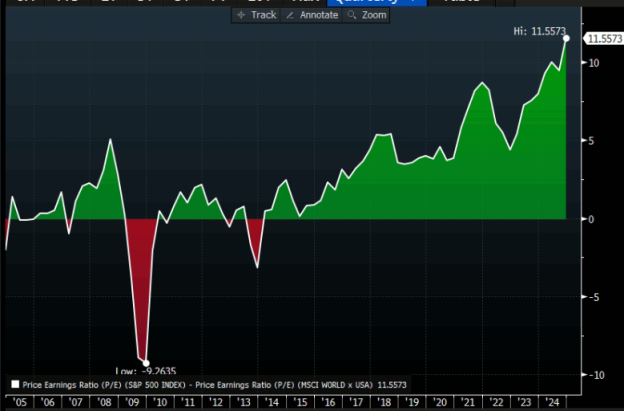Click the Hi 11.5573 data point marker
Screen dimensions: 624x411
(x=566, y=38)
